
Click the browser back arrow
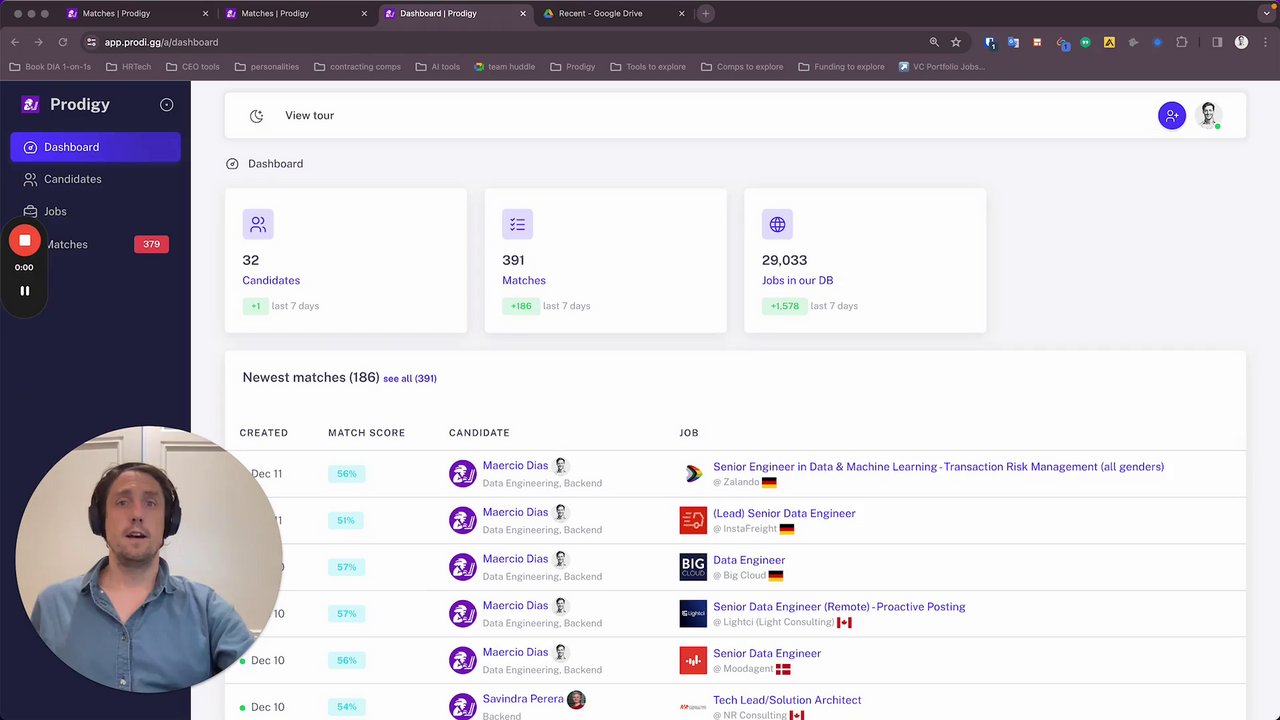coord(15,42)
